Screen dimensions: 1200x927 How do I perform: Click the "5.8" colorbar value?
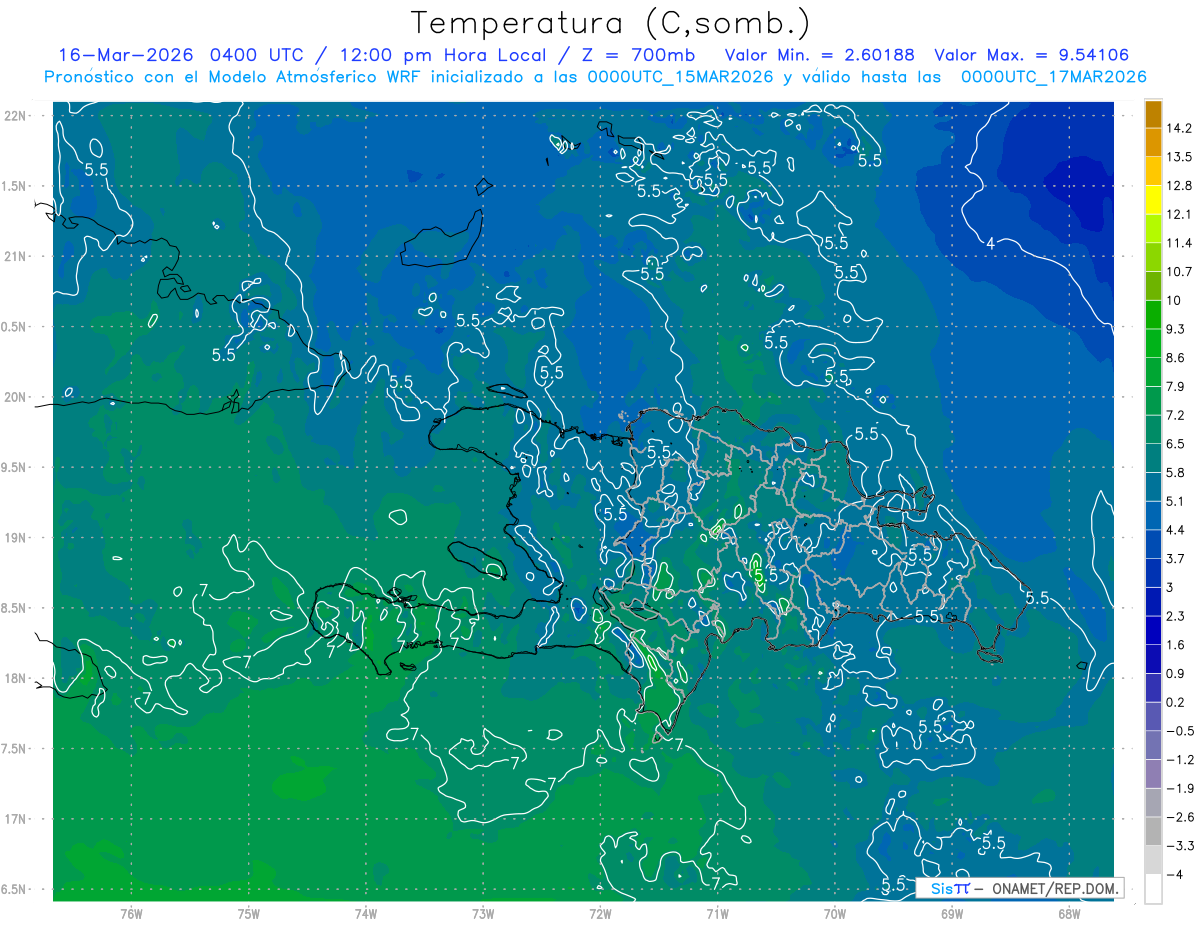(1176, 472)
